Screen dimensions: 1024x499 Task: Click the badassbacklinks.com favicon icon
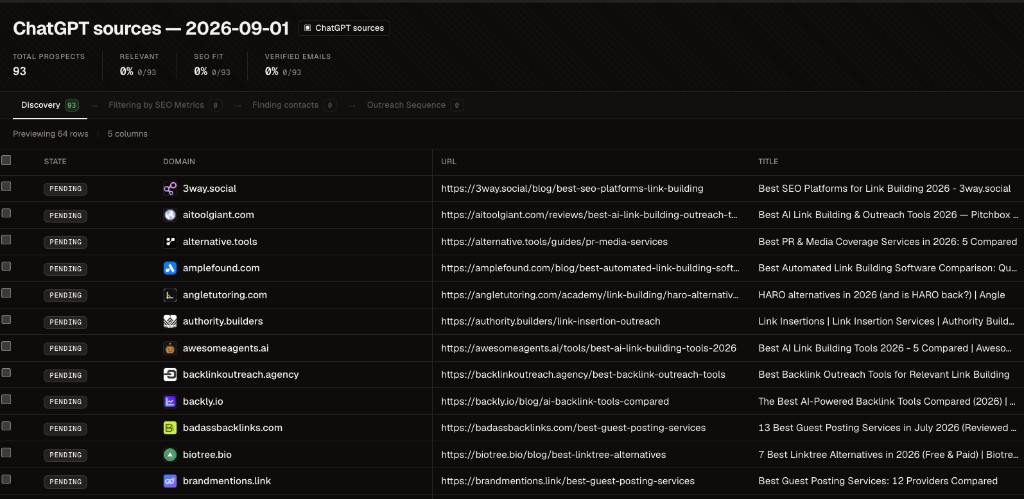170,428
